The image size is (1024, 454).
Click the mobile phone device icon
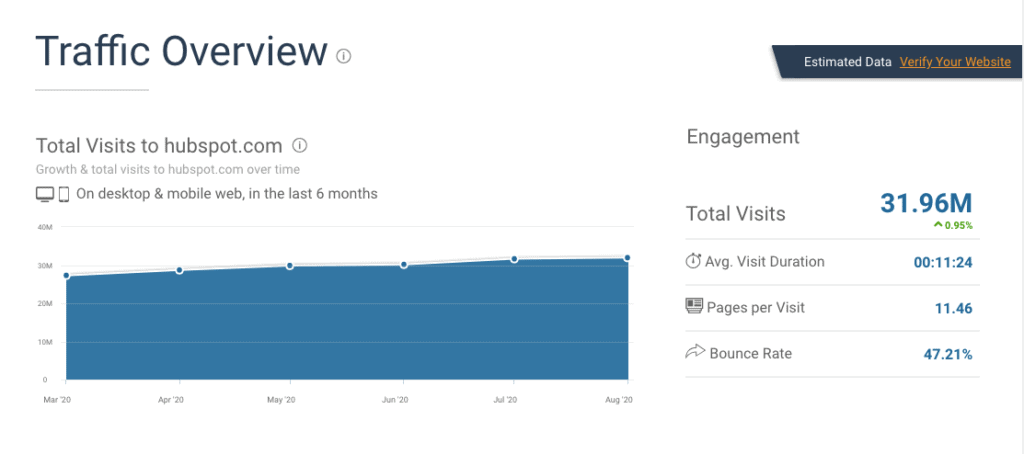tap(63, 194)
